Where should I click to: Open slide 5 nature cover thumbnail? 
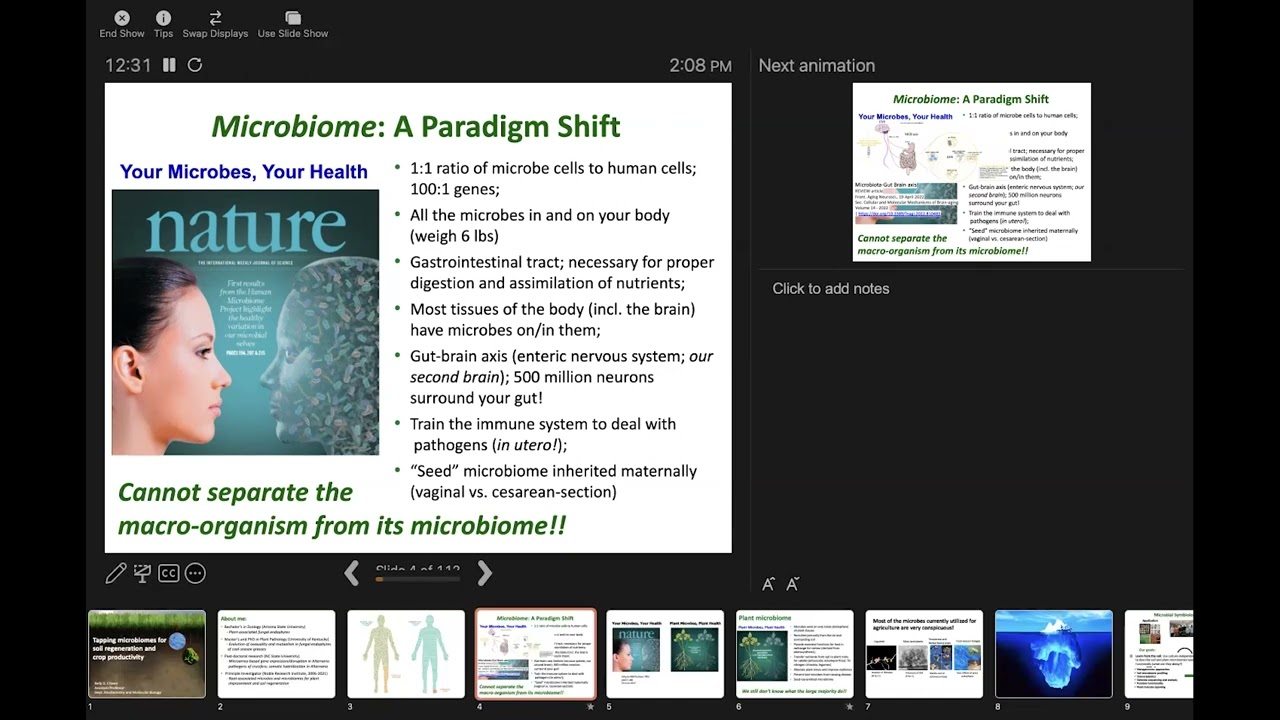665,654
